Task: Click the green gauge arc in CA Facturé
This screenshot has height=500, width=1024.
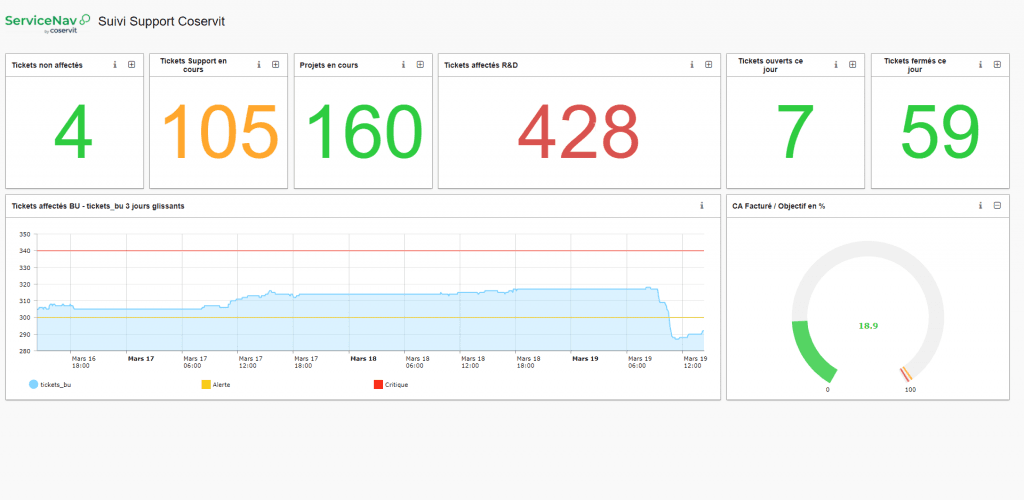Action: point(812,354)
